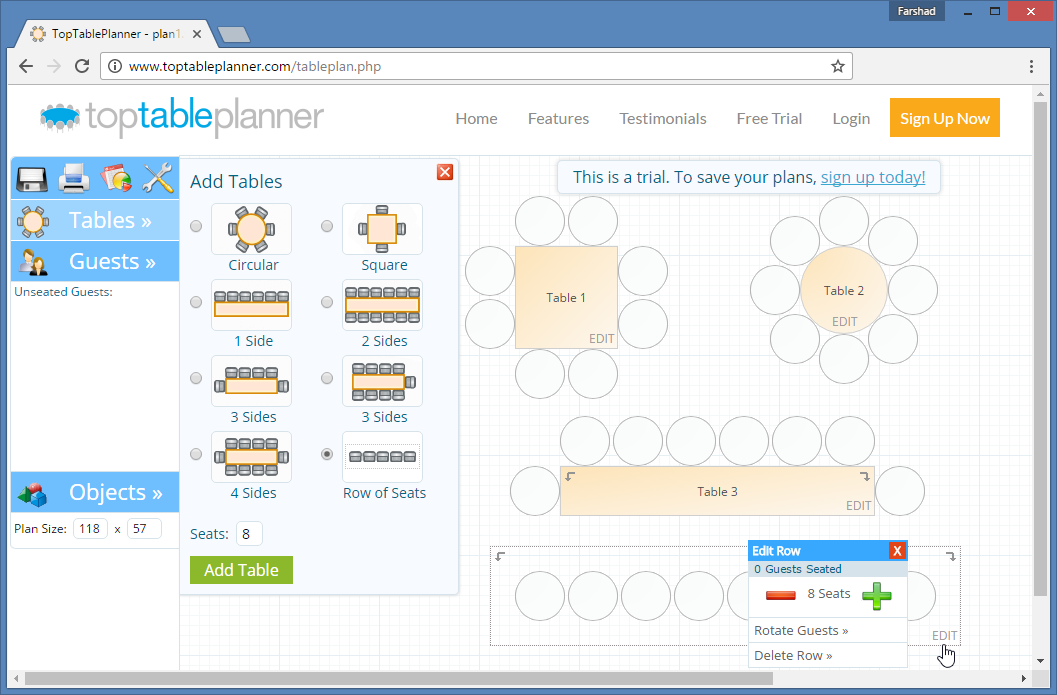The image size is (1057, 695).
Task: Click the save plan floppy disk icon
Action: pyautogui.click(x=32, y=179)
